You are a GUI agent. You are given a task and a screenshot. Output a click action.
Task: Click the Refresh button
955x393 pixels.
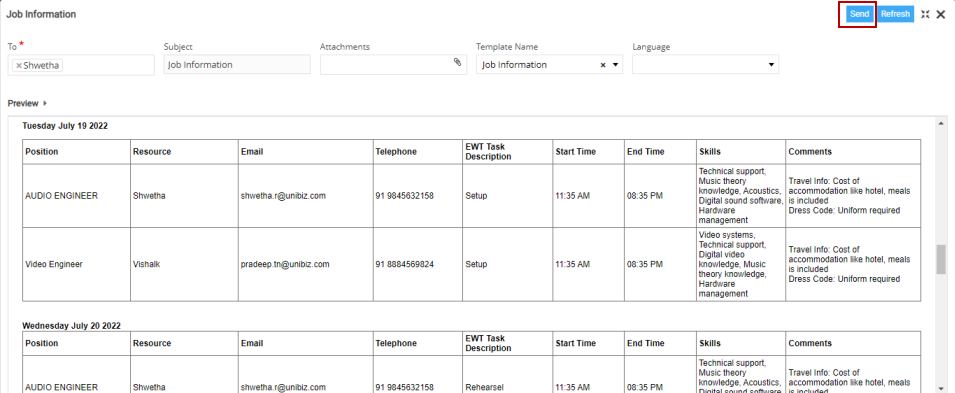(895, 14)
